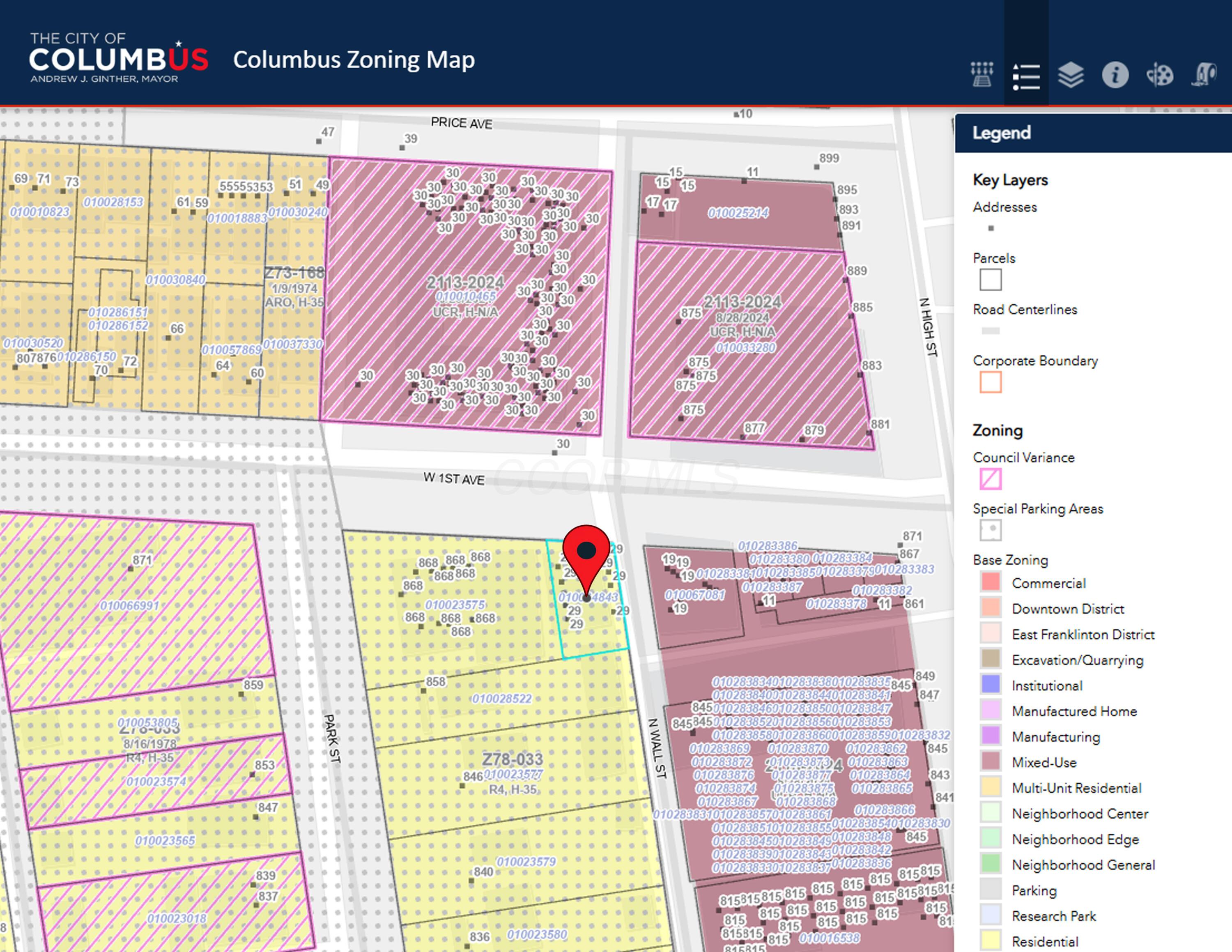
Task: Click the Parcels legend square symbol
Action: pyautogui.click(x=991, y=280)
